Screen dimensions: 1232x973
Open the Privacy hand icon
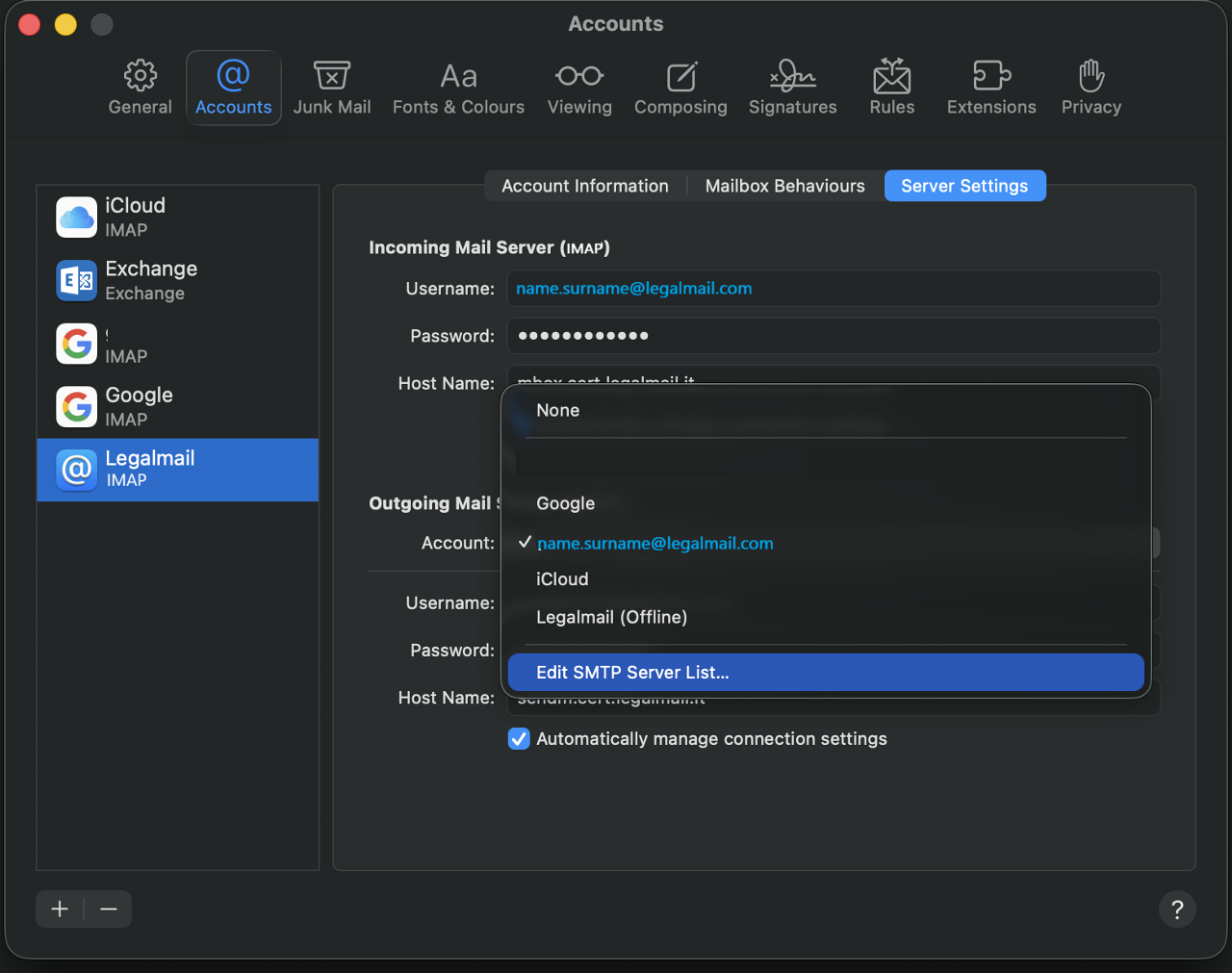(1091, 76)
